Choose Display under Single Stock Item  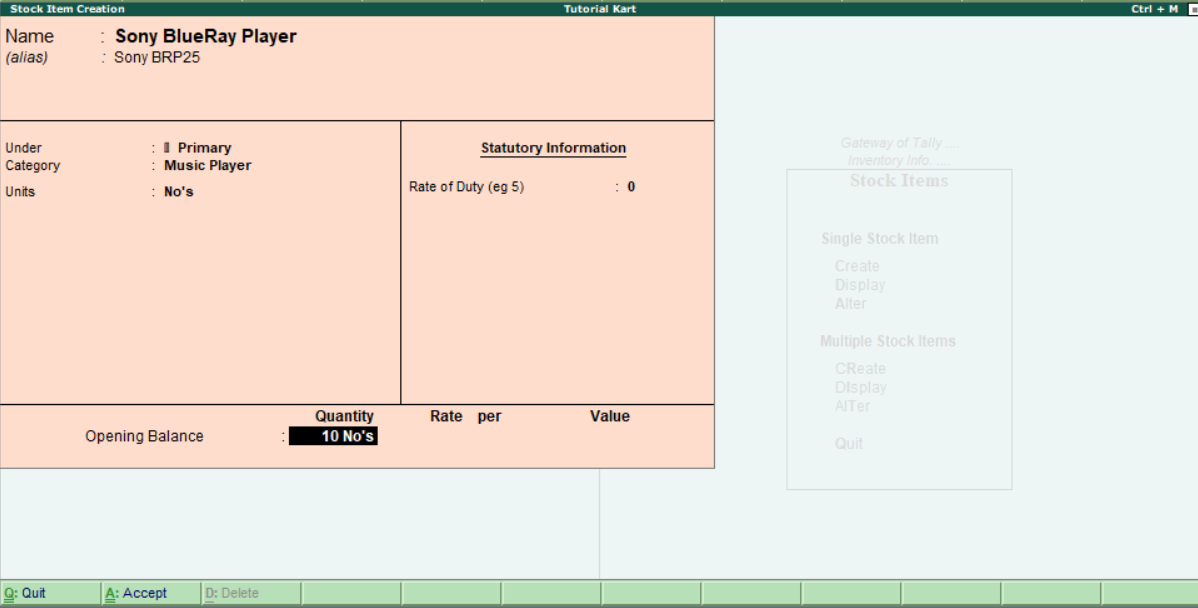coord(860,285)
